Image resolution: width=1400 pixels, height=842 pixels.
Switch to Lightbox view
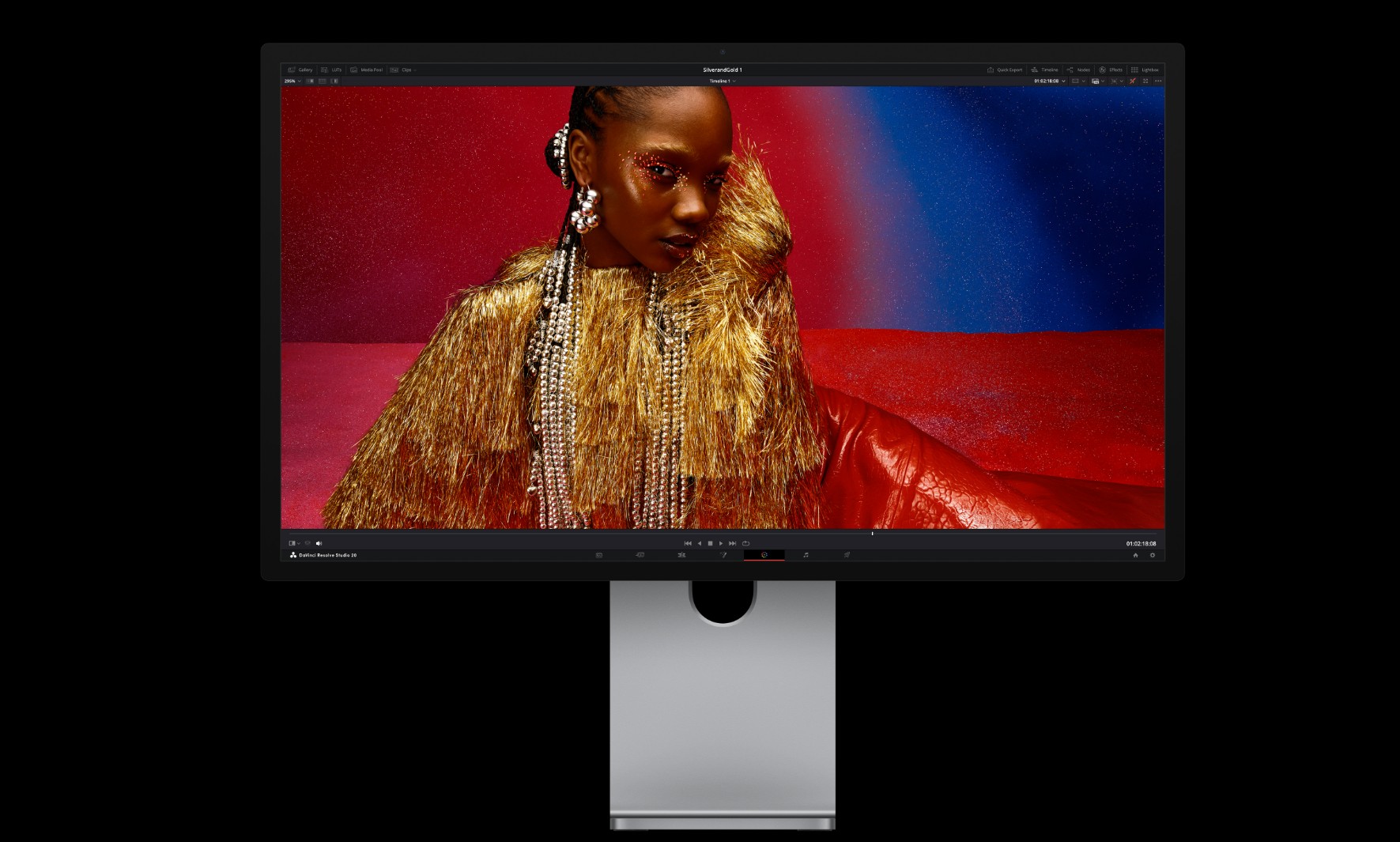[1145, 70]
